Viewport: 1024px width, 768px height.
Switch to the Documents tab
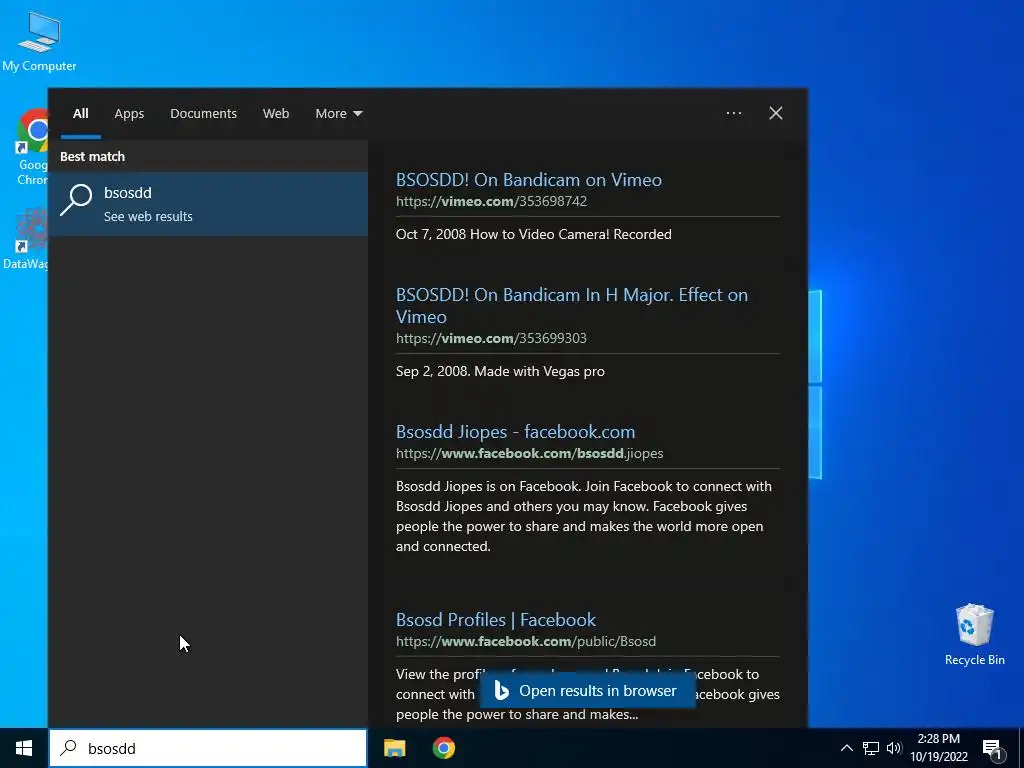(203, 114)
